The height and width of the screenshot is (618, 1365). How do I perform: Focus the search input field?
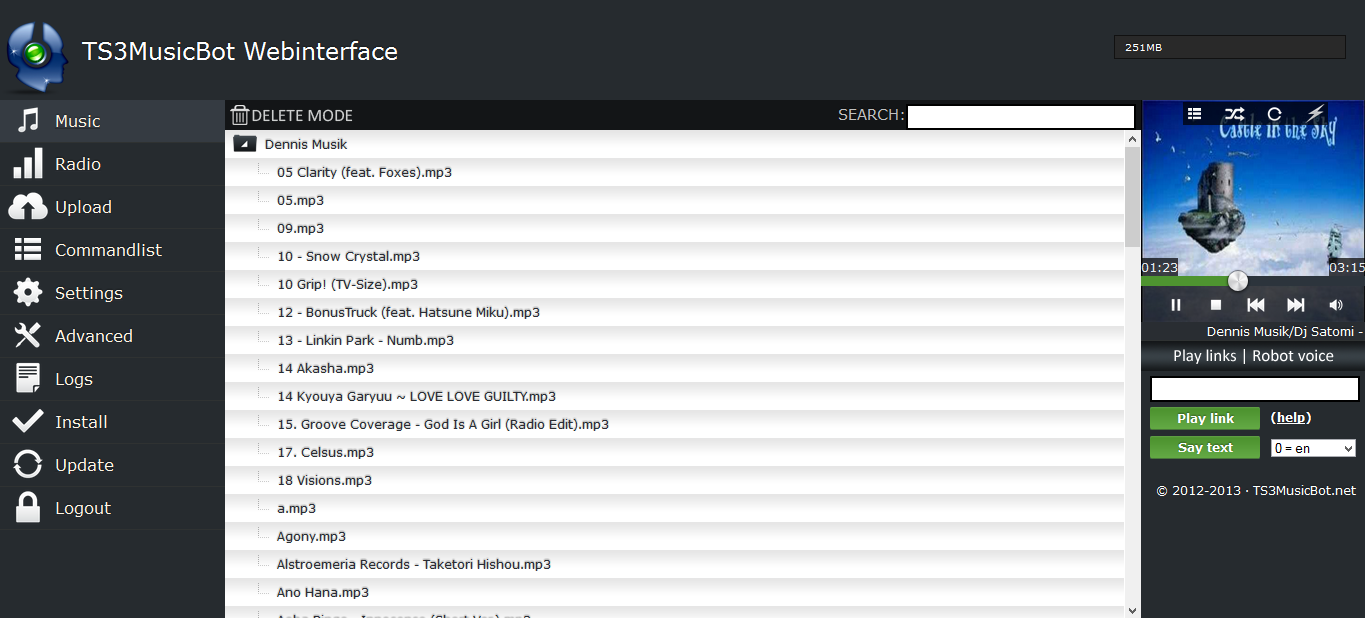1021,116
